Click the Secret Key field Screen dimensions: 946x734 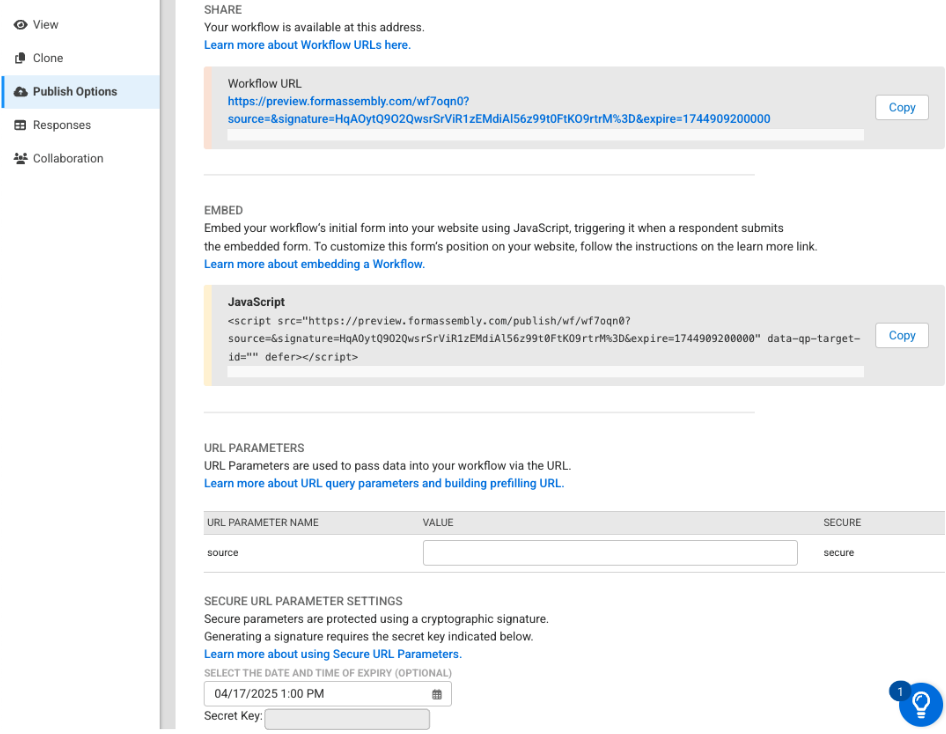[347, 719]
